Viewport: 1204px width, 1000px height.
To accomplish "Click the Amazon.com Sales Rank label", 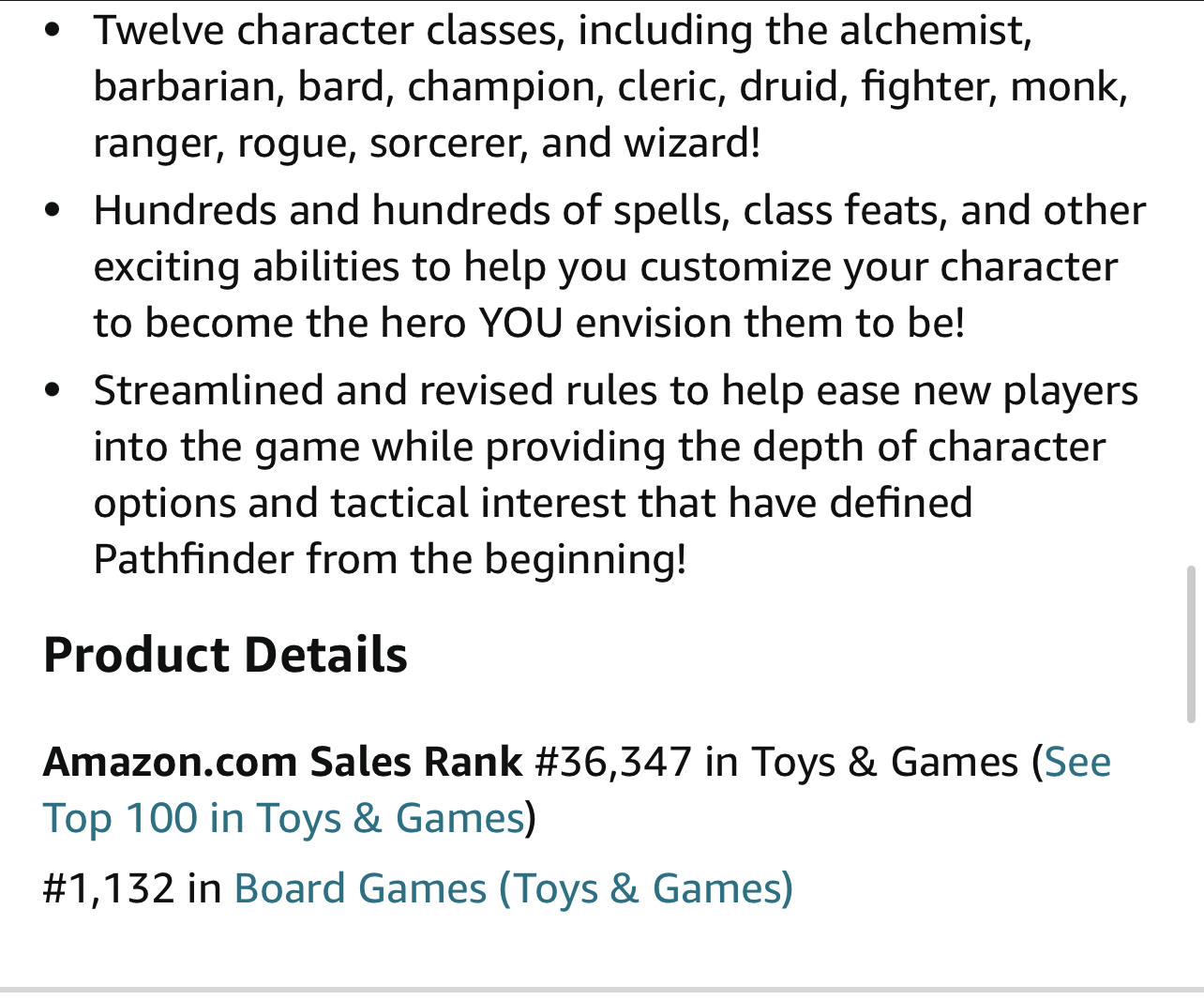I will tap(282, 762).
